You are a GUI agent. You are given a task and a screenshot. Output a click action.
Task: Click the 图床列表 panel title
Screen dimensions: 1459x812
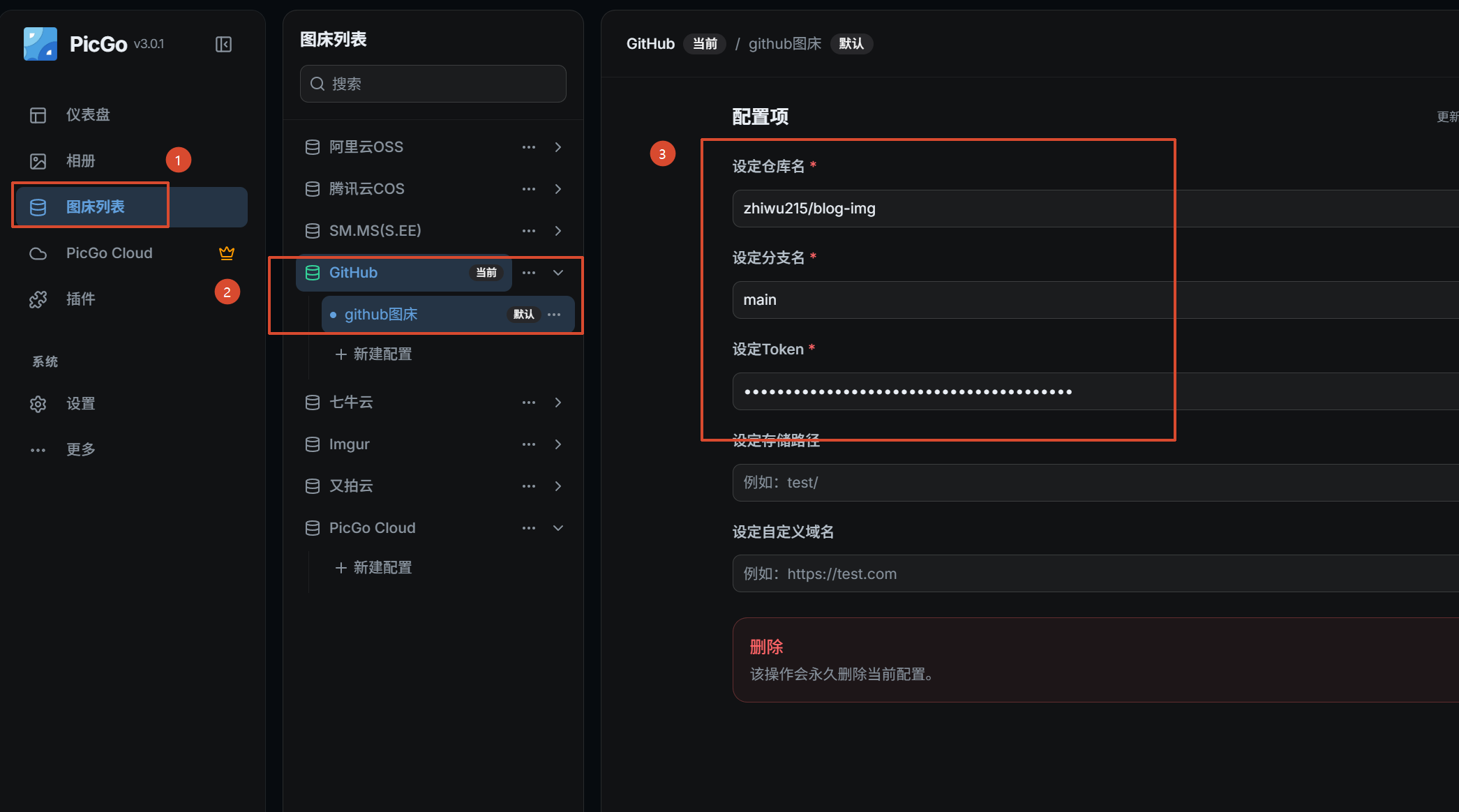(x=334, y=40)
